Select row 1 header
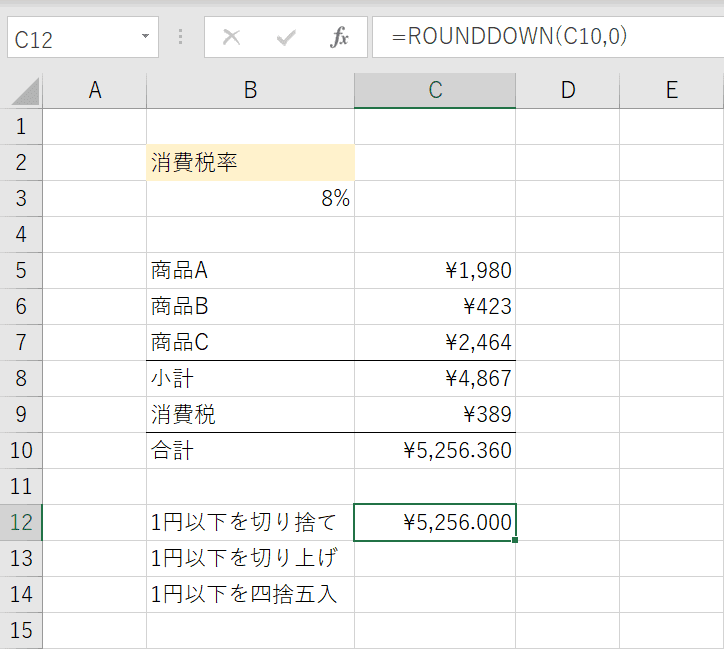Screen dimensions: 724x649 pyautogui.click(x=21, y=126)
